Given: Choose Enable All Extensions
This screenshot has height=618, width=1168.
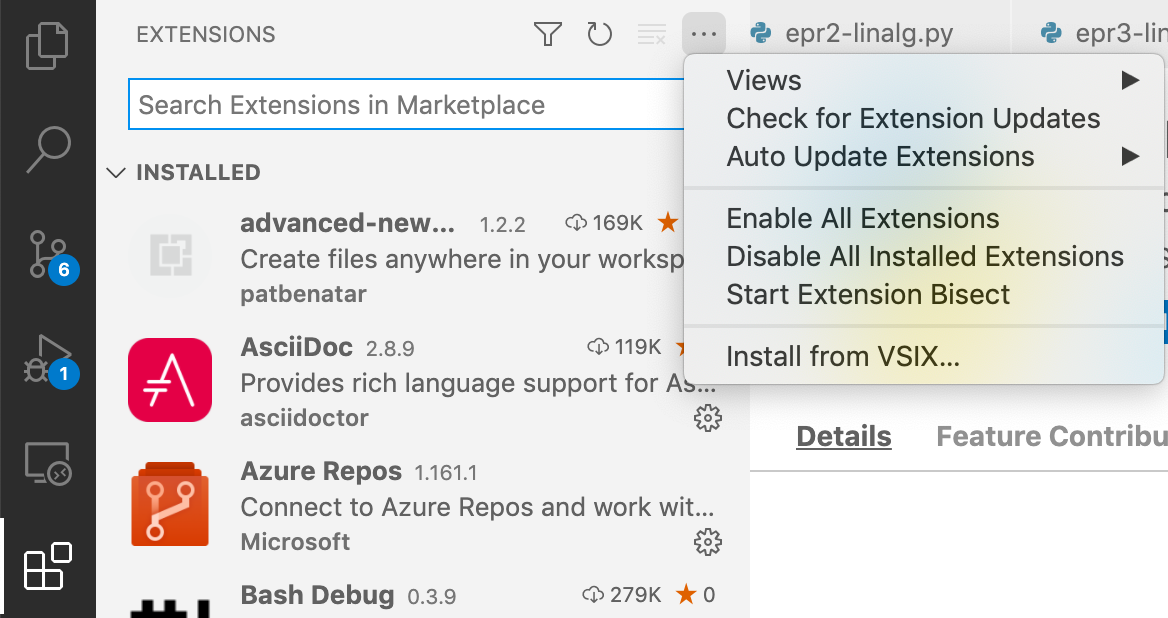Looking at the screenshot, I should 862,219.
